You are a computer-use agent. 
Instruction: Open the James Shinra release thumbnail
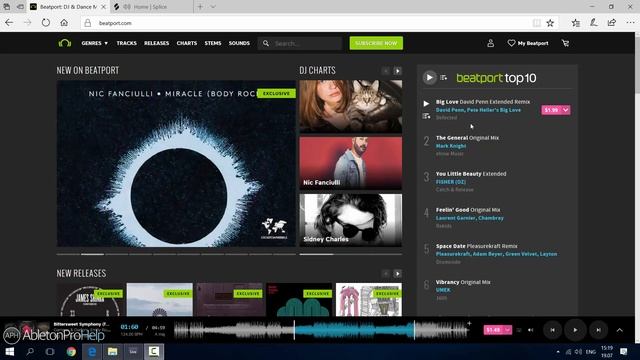click(90, 300)
